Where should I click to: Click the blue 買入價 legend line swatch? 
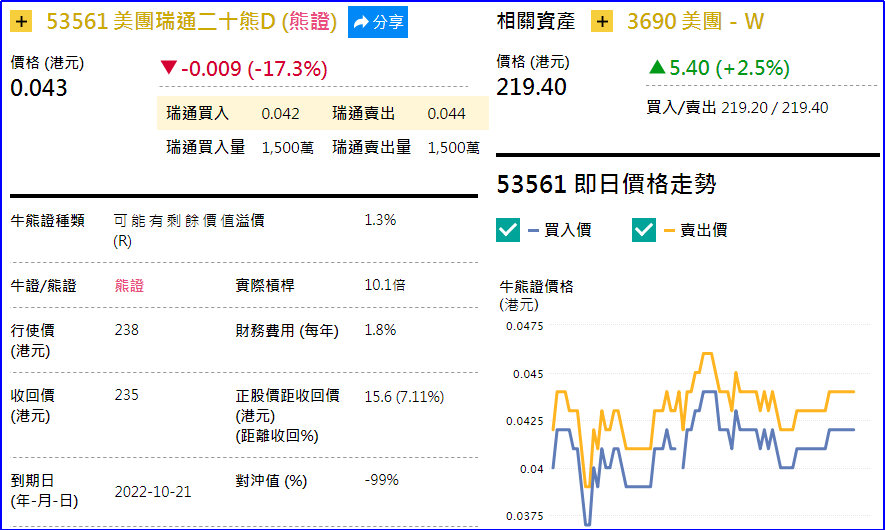point(533,231)
